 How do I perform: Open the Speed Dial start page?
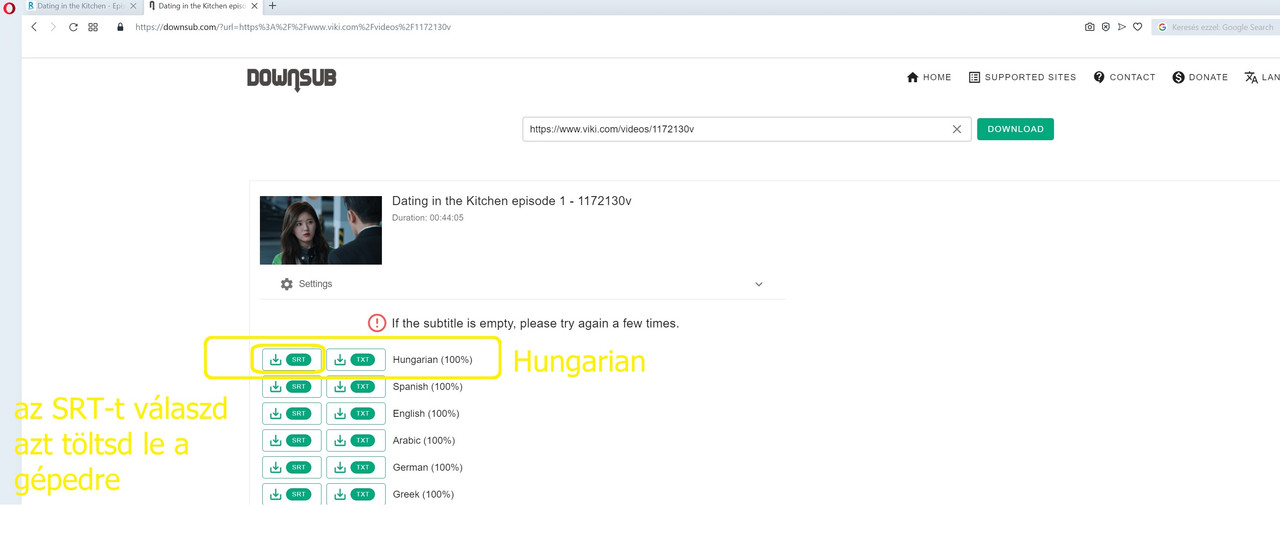coord(93,27)
